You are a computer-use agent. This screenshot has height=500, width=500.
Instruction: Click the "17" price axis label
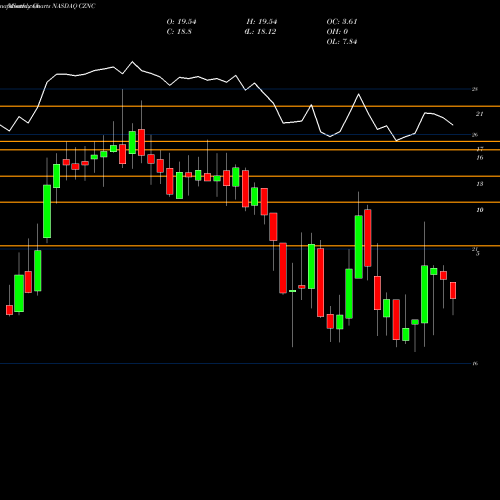pos(480,149)
